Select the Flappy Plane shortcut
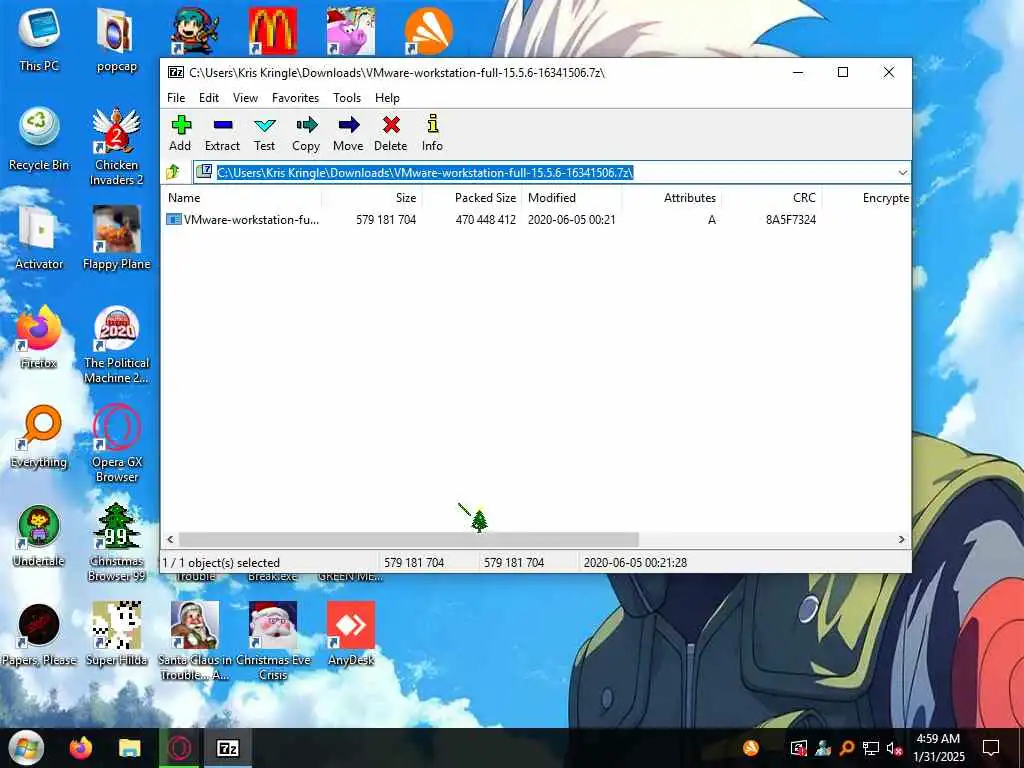This screenshot has width=1024, height=768. [x=116, y=238]
